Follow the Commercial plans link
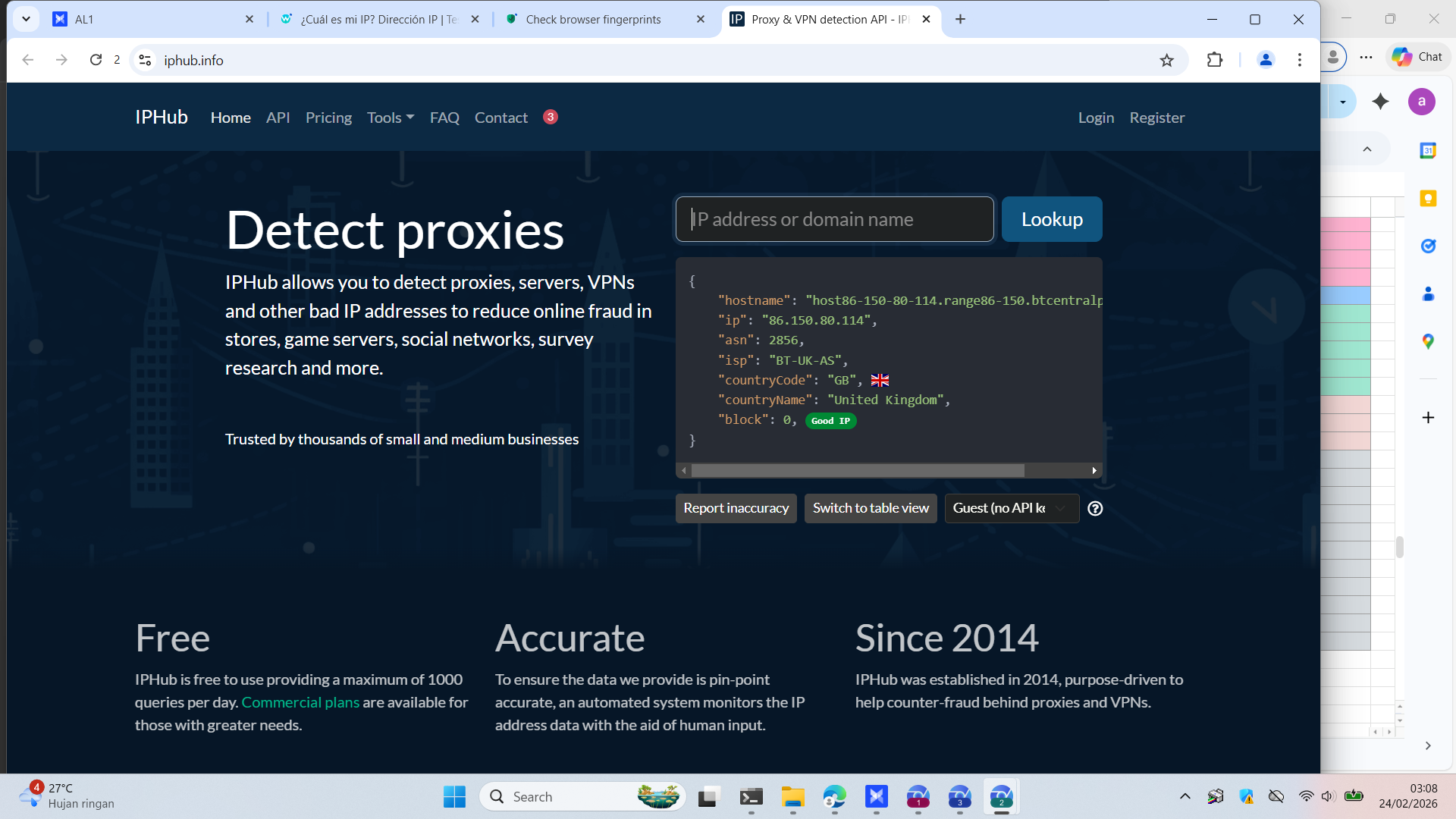This screenshot has height=819, width=1456. [300, 702]
